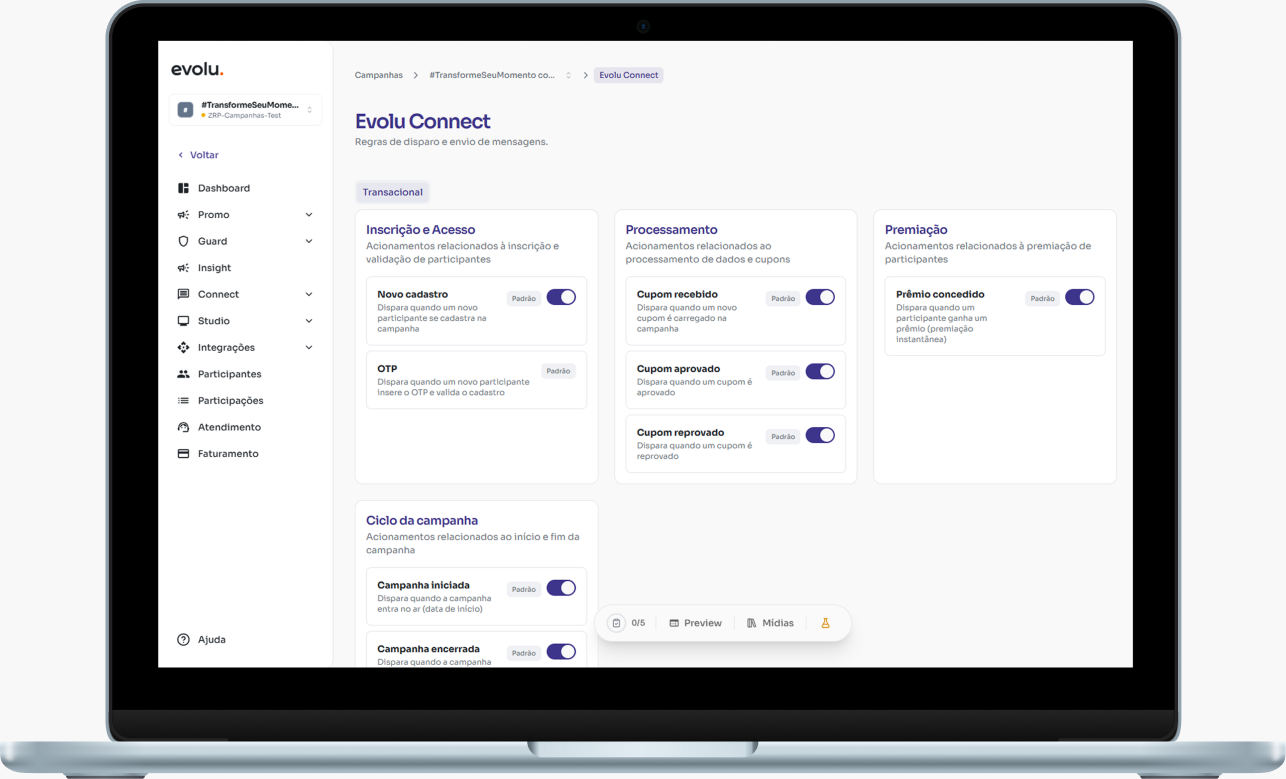The height and width of the screenshot is (779, 1286).
Task: Open the #TransformeSeuMome... campaign selector
Action: coord(246,110)
